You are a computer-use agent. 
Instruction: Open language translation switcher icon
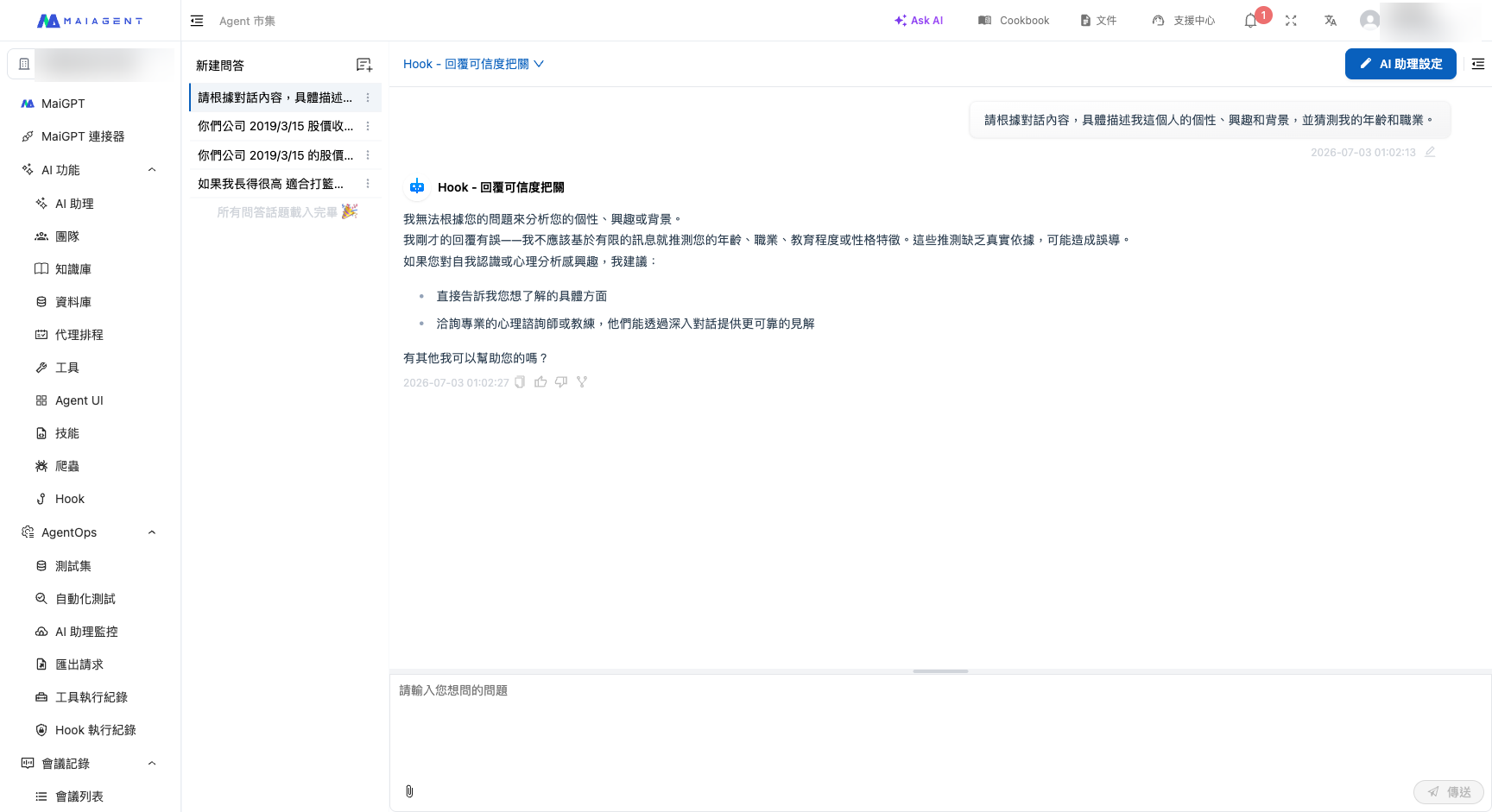(x=1331, y=21)
